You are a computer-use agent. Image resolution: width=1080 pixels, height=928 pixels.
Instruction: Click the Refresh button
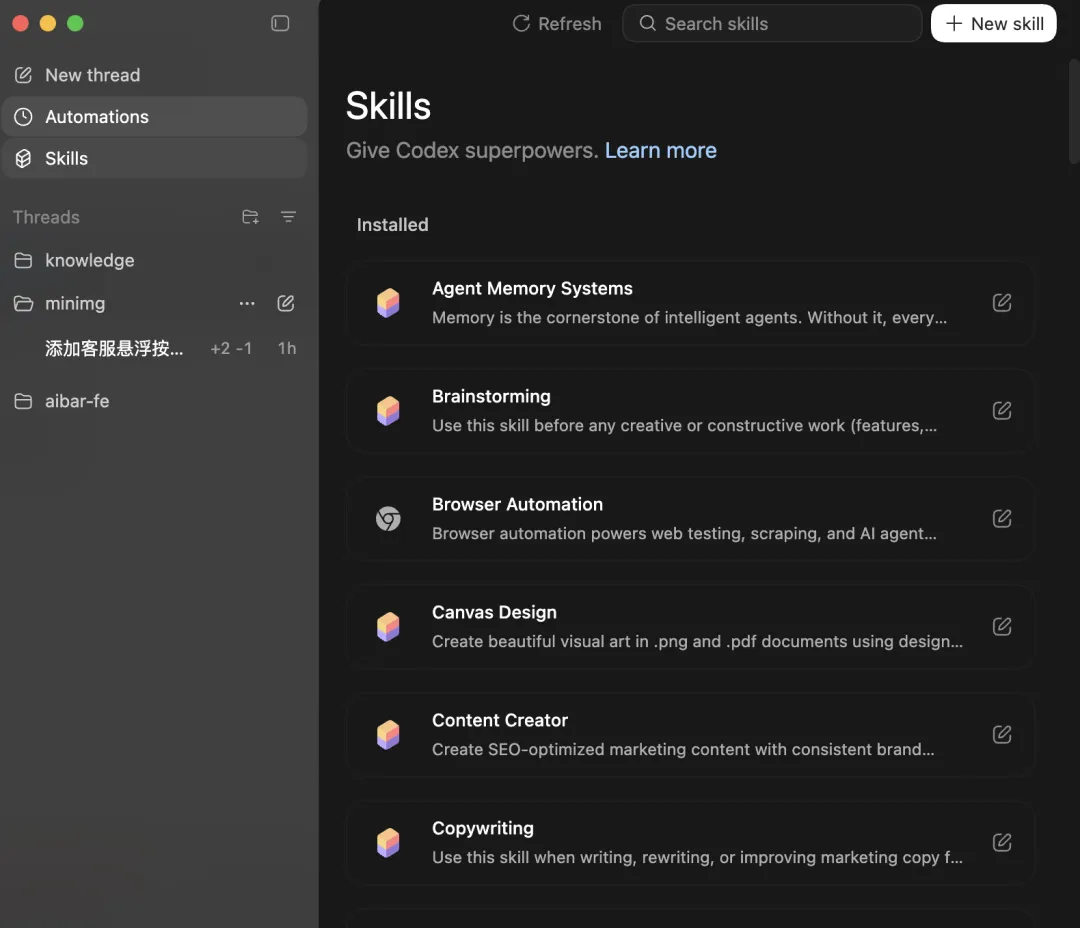pyautogui.click(x=557, y=23)
